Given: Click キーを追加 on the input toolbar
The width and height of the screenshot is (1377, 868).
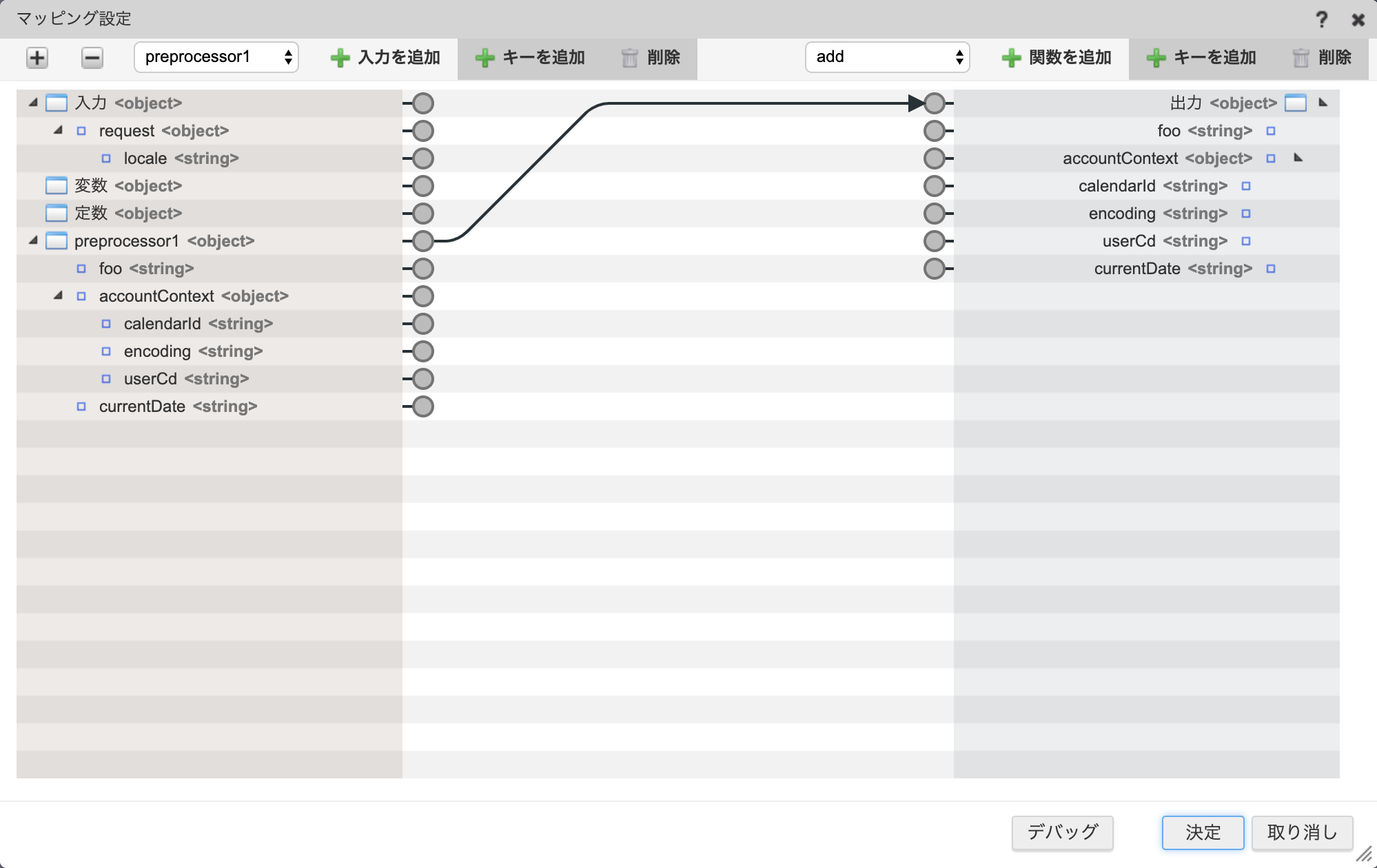Looking at the screenshot, I should 528,58.
